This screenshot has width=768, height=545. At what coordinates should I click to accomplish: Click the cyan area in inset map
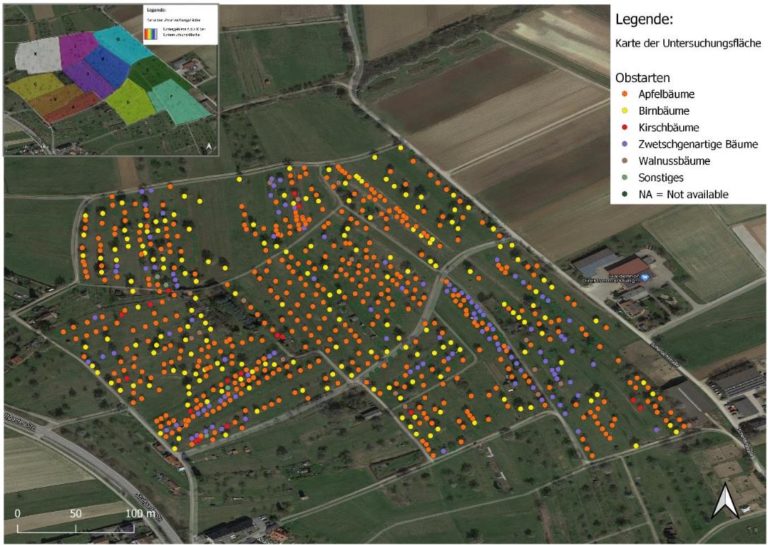click(x=121, y=42)
